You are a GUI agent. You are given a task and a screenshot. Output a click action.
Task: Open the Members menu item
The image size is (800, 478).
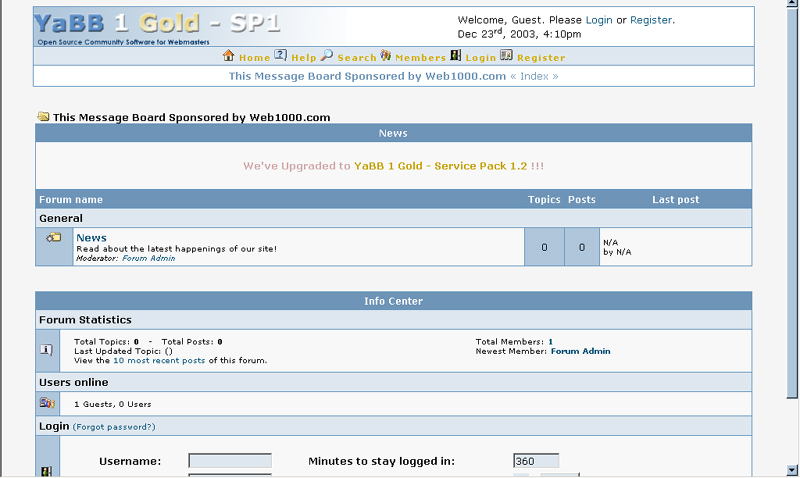pos(420,58)
